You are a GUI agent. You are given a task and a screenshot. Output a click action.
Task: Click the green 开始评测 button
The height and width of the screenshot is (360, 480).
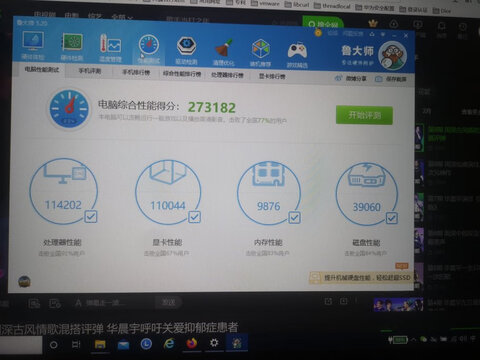coord(364,115)
